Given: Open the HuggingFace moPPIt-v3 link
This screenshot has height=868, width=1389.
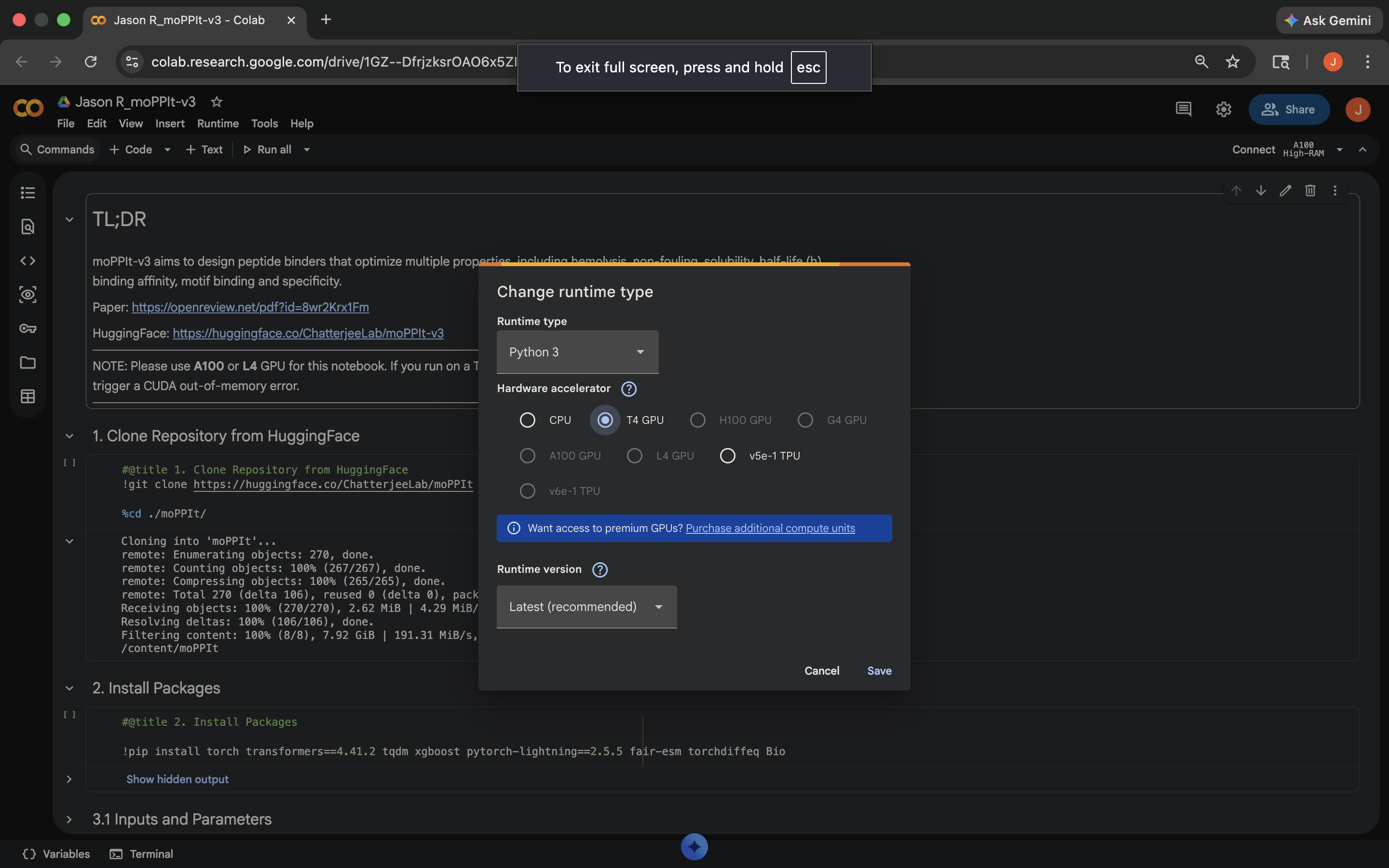Looking at the screenshot, I should (308, 333).
